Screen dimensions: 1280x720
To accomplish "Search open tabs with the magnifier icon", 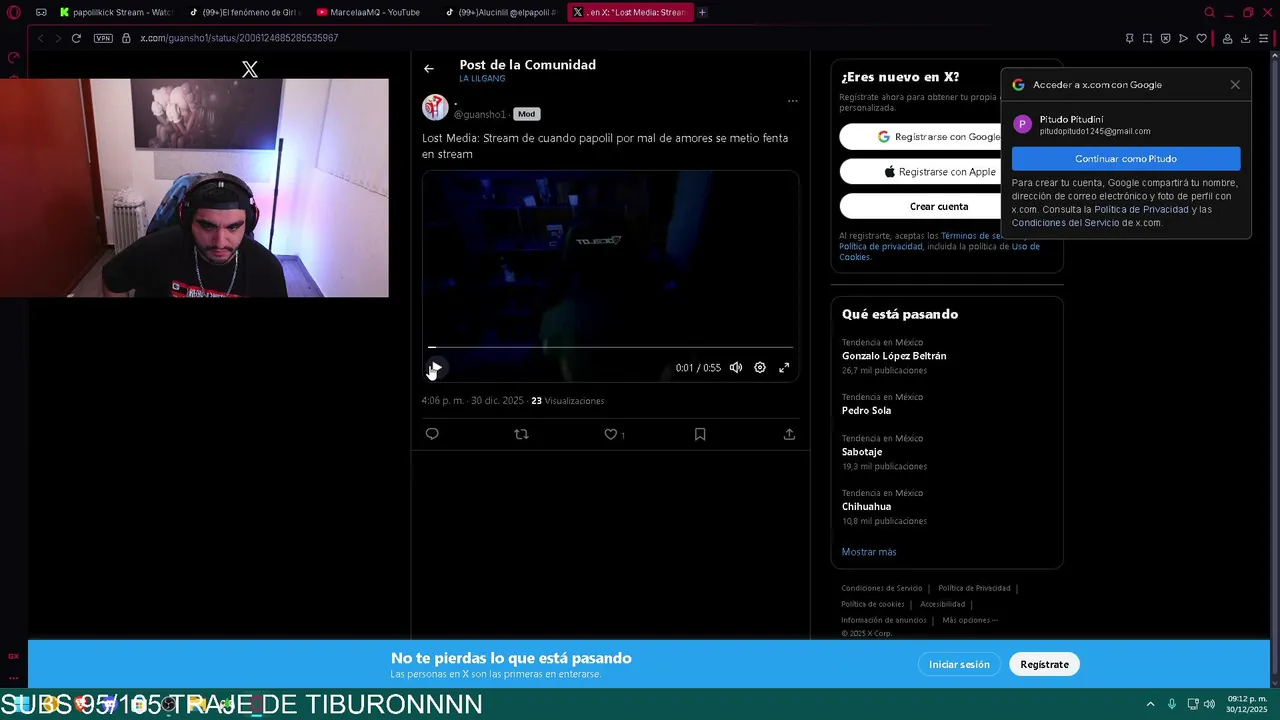I will pos(1209,12).
